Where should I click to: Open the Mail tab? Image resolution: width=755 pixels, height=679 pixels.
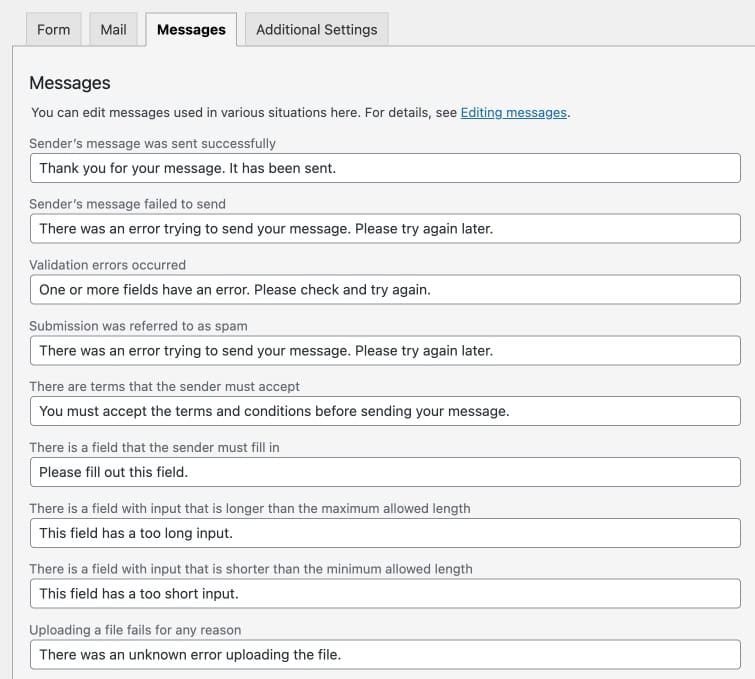(113, 29)
